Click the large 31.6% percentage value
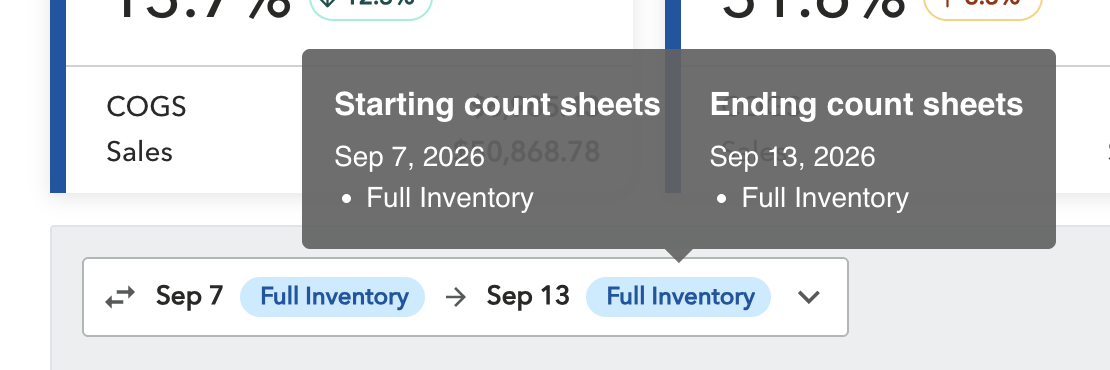This screenshot has height=370, width=1110. (814, 10)
